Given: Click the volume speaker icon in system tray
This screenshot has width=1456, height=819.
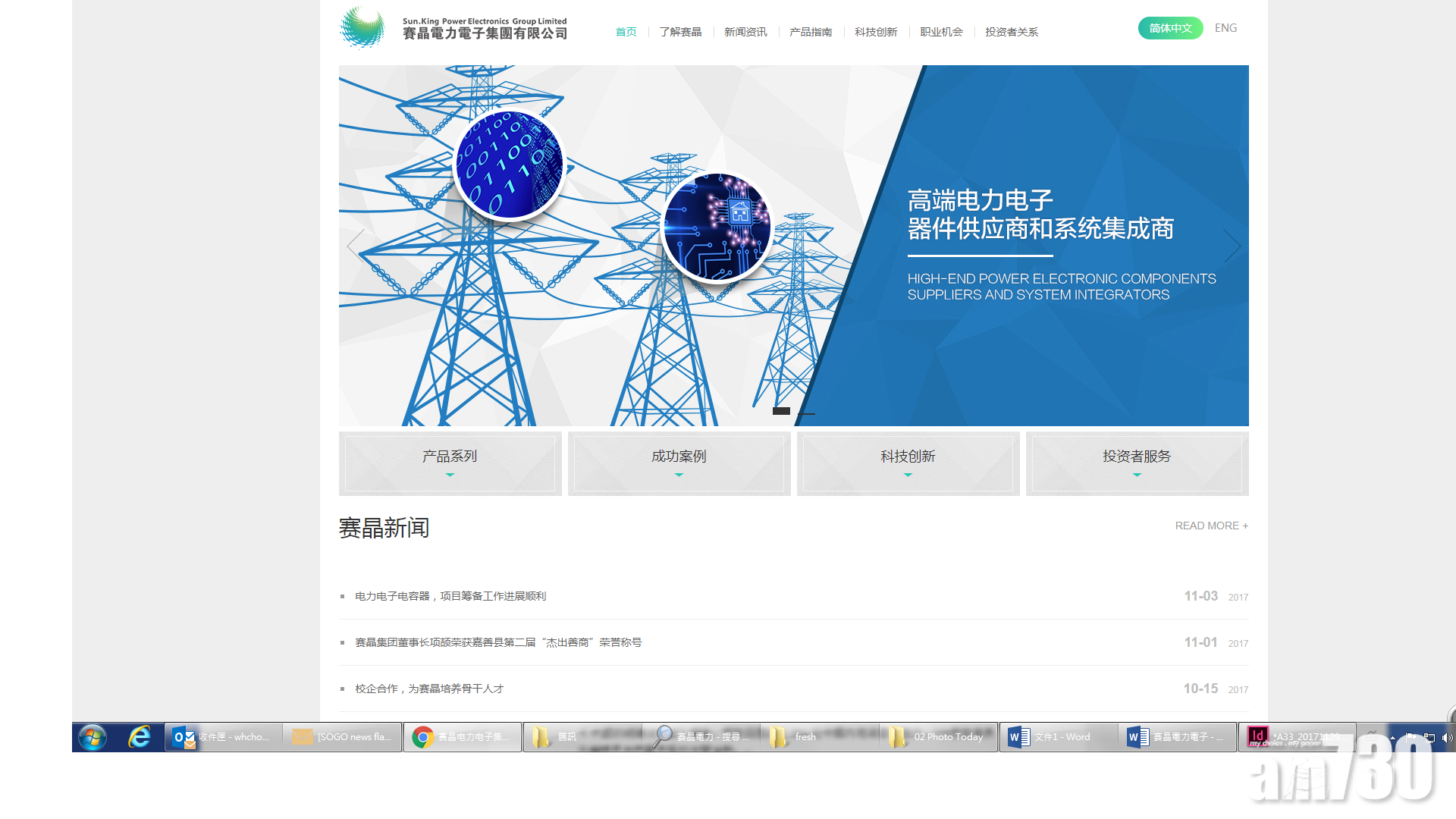Looking at the screenshot, I should pyautogui.click(x=1445, y=736).
